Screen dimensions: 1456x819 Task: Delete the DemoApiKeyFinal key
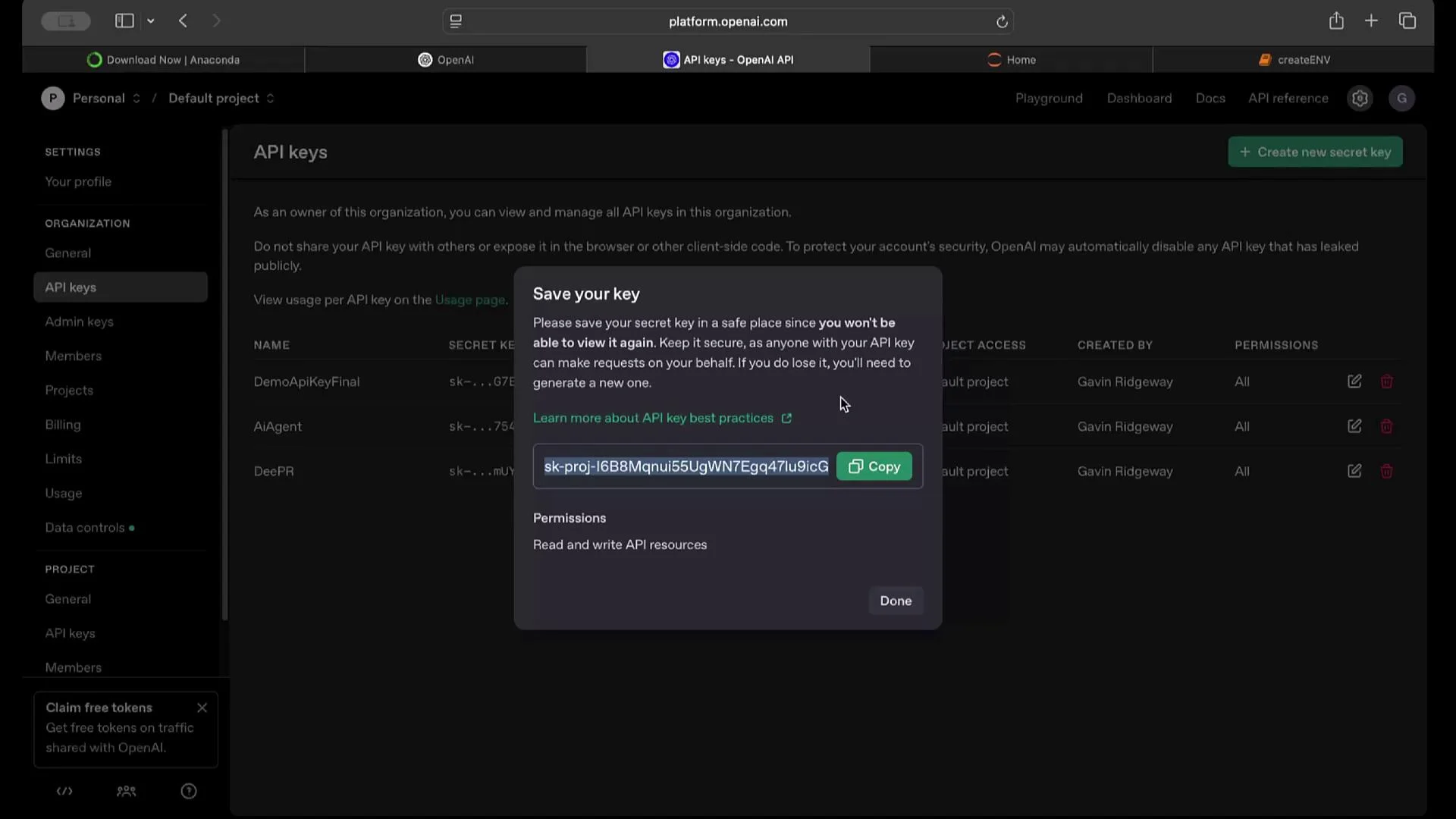click(1386, 381)
